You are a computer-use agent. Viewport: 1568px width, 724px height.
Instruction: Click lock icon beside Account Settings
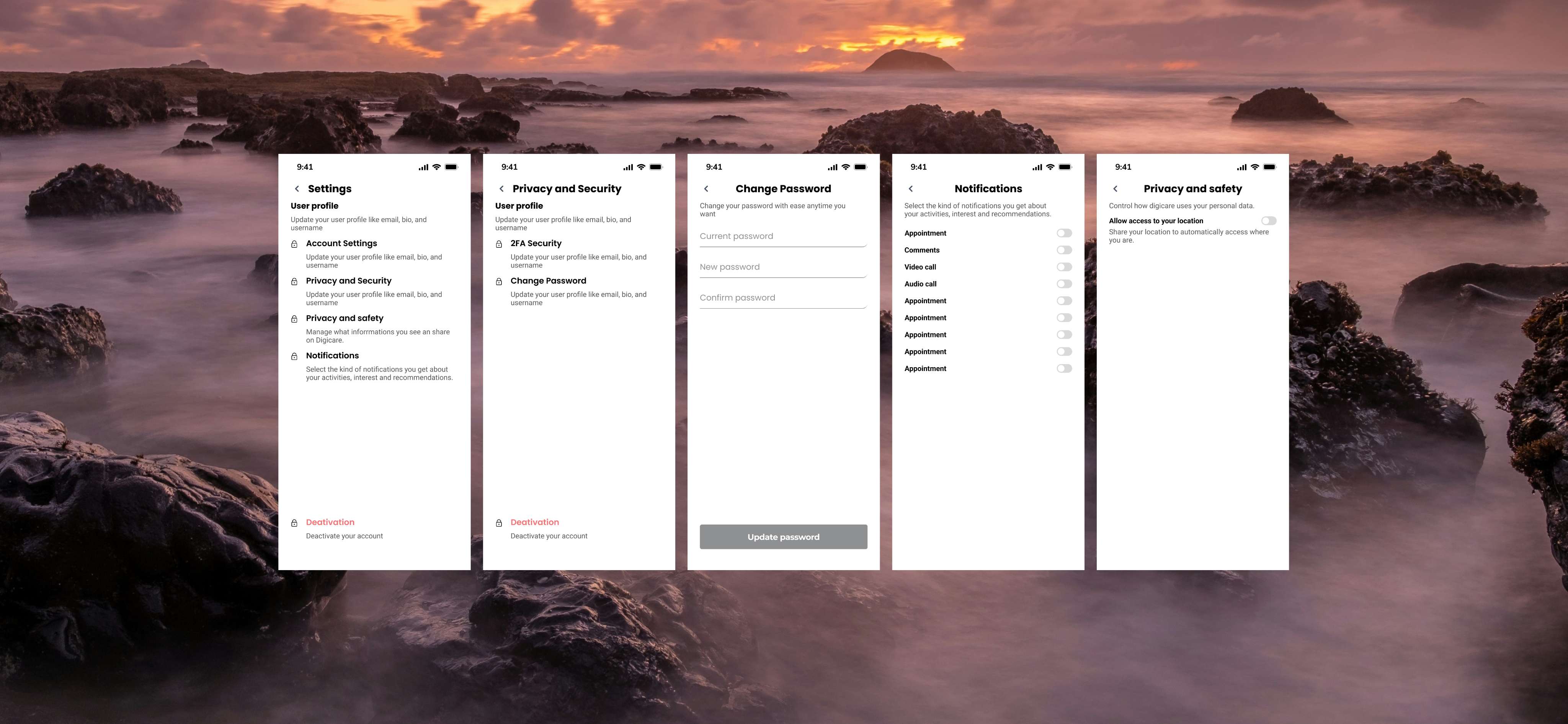coord(294,244)
